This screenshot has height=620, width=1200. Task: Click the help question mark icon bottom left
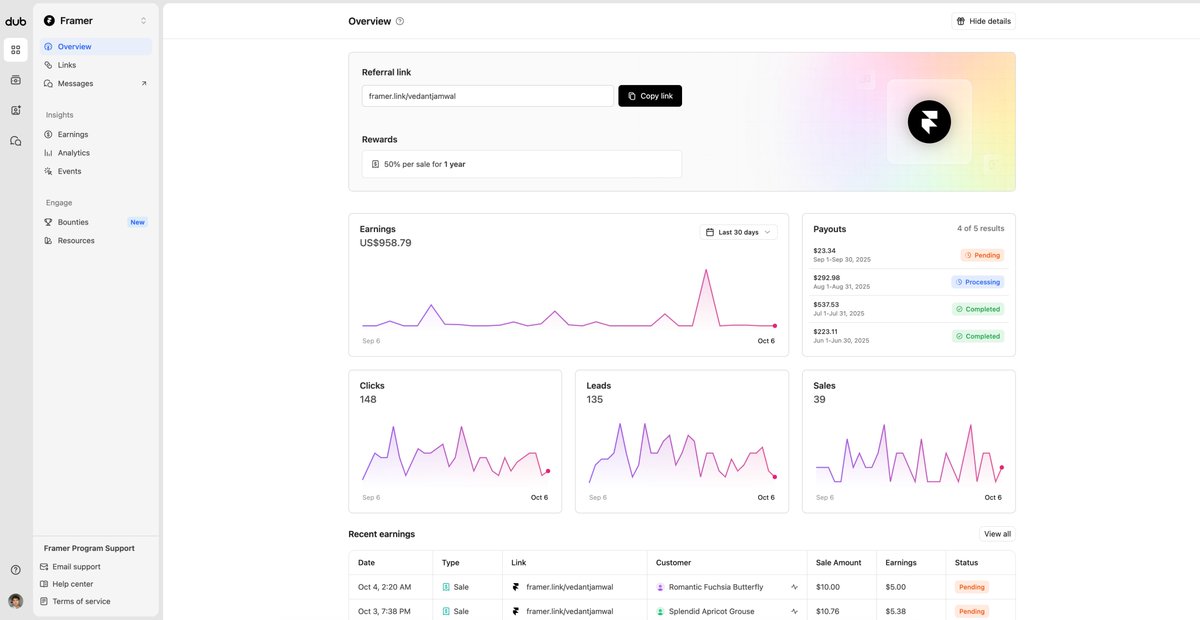click(15, 570)
